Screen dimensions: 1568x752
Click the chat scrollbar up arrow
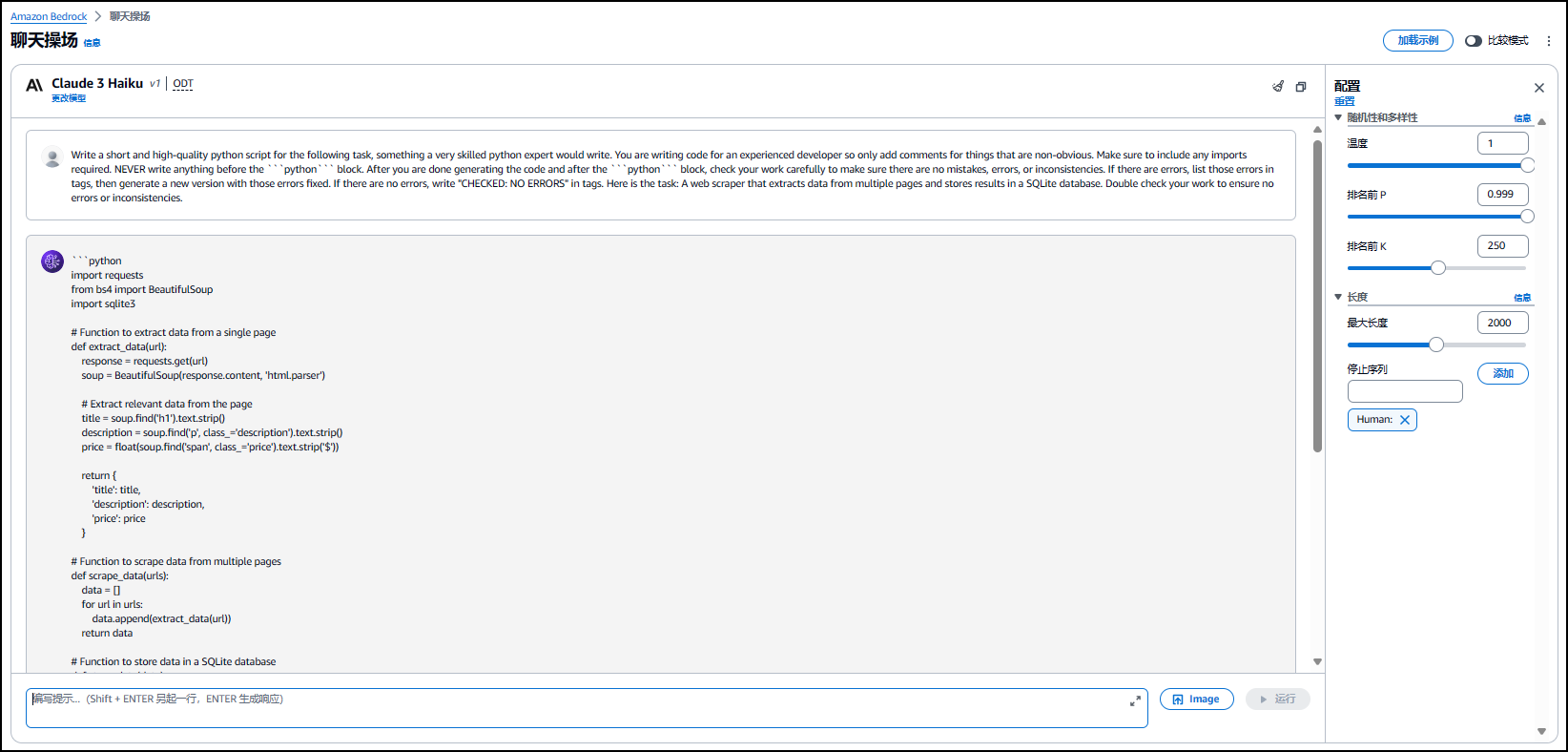pyautogui.click(x=1317, y=129)
